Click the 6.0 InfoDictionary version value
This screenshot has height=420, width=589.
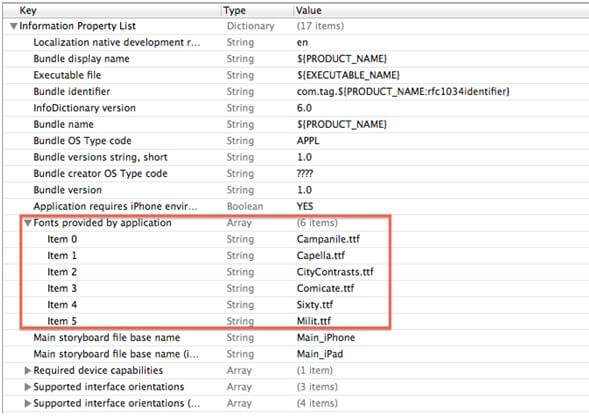pyautogui.click(x=304, y=108)
